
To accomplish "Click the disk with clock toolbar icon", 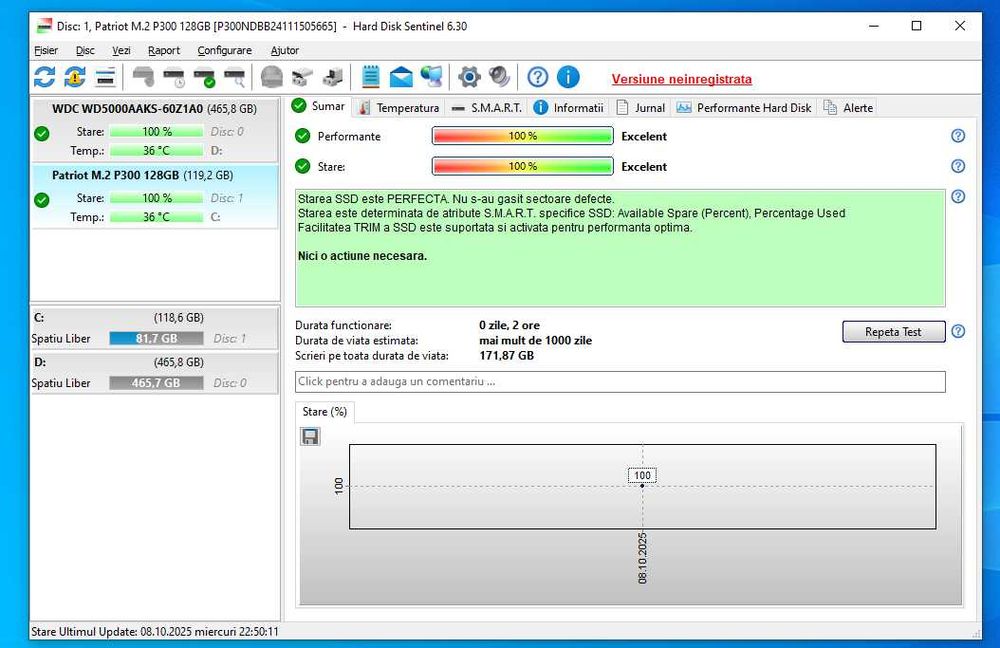I will 173,77.
